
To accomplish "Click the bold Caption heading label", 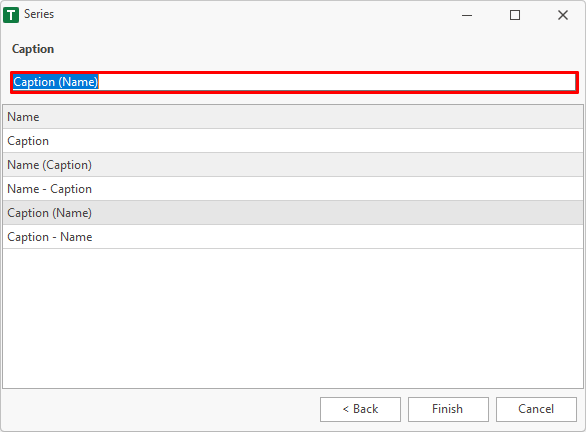I will coord(33,49).
